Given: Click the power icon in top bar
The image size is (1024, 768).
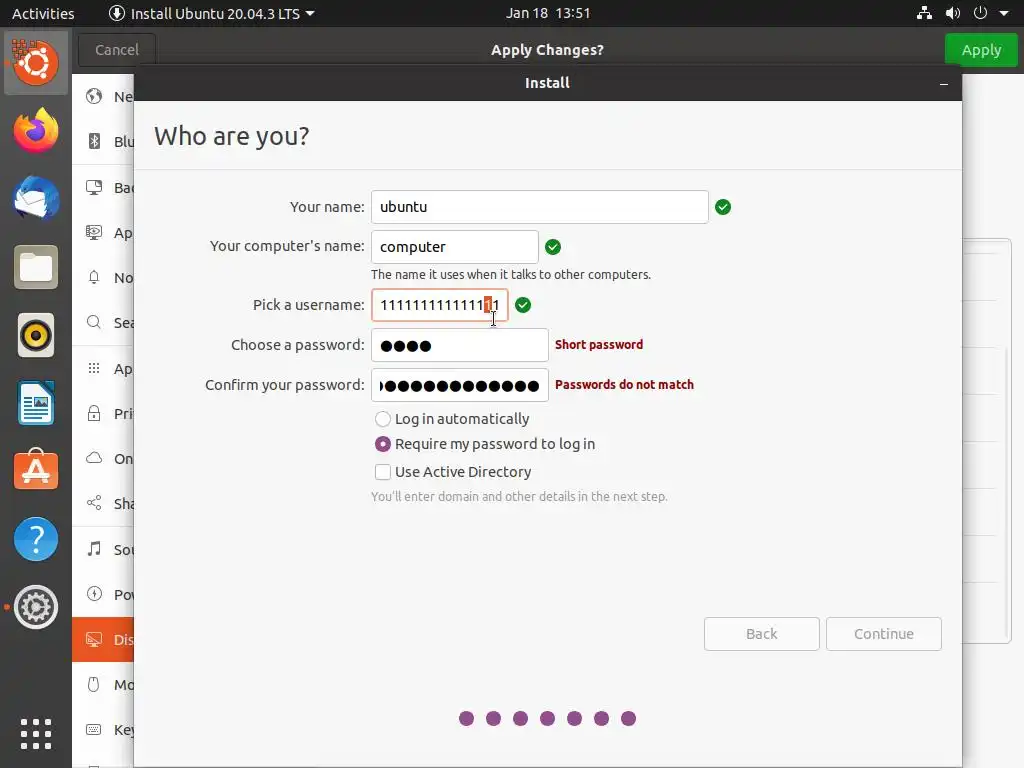Looking at the screenshot, I should coord(980,13).
